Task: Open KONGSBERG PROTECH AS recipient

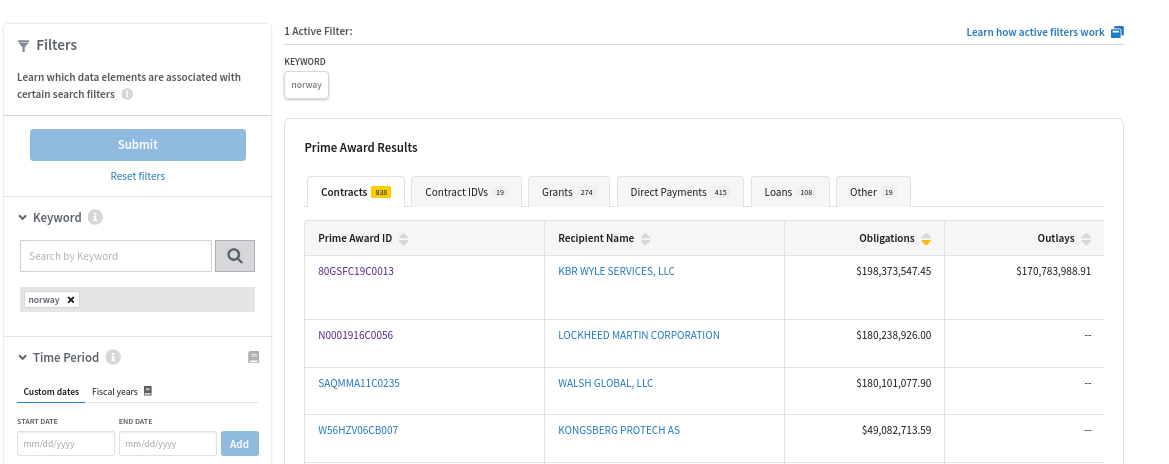Action: pyautogui.click(x=619, y=430)
